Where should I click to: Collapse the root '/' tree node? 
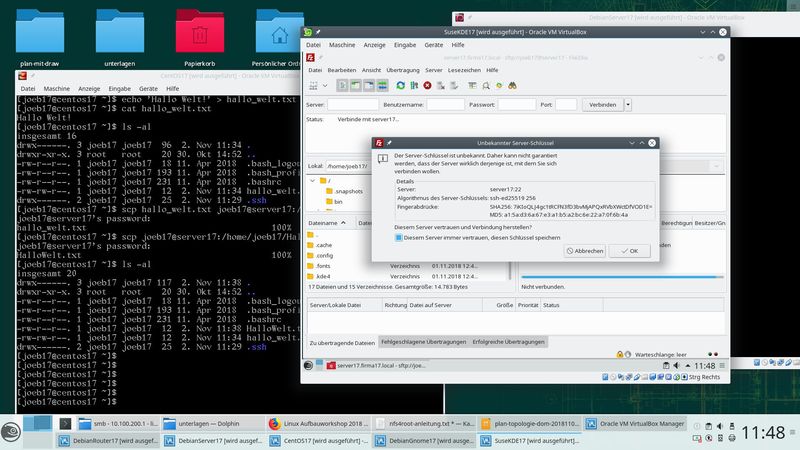(313, 181)
